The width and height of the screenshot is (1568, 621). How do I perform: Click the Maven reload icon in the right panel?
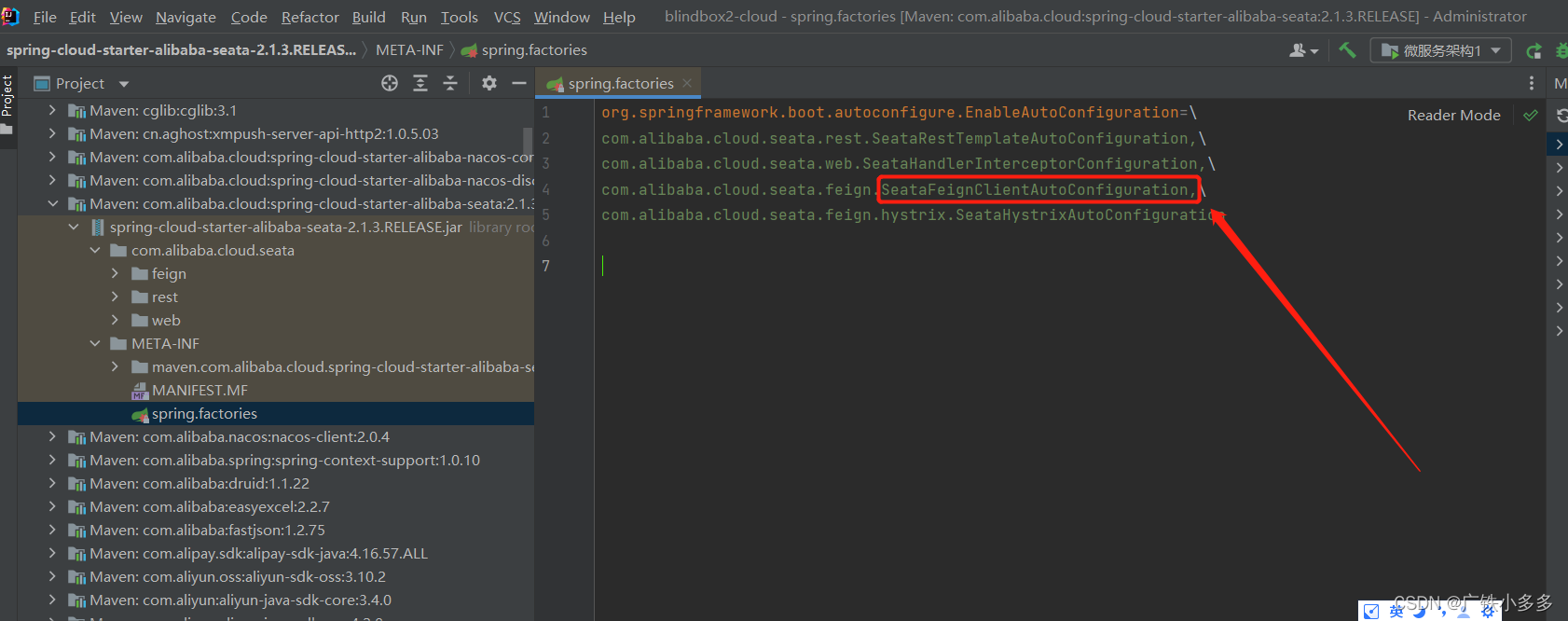point(1562,116)
